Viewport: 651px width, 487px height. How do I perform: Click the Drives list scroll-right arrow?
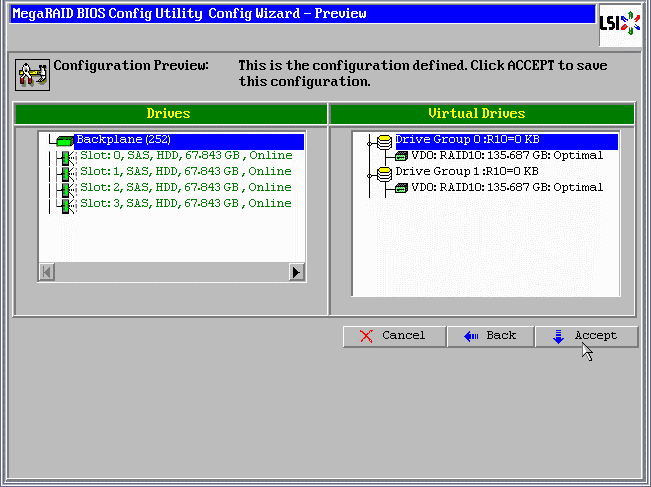[x=296, y=272]
